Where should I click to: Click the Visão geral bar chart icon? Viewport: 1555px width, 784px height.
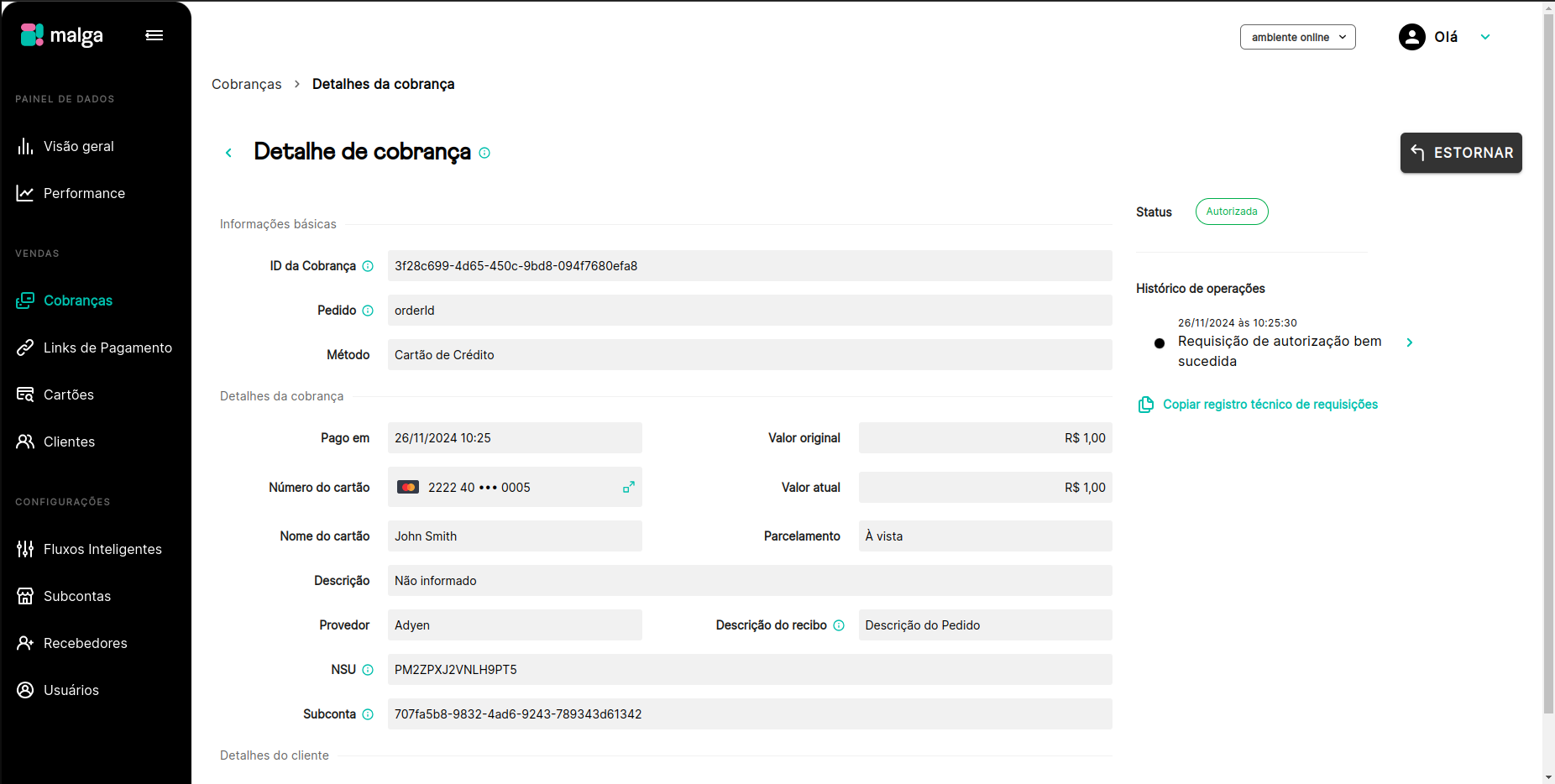click(25, 146)
